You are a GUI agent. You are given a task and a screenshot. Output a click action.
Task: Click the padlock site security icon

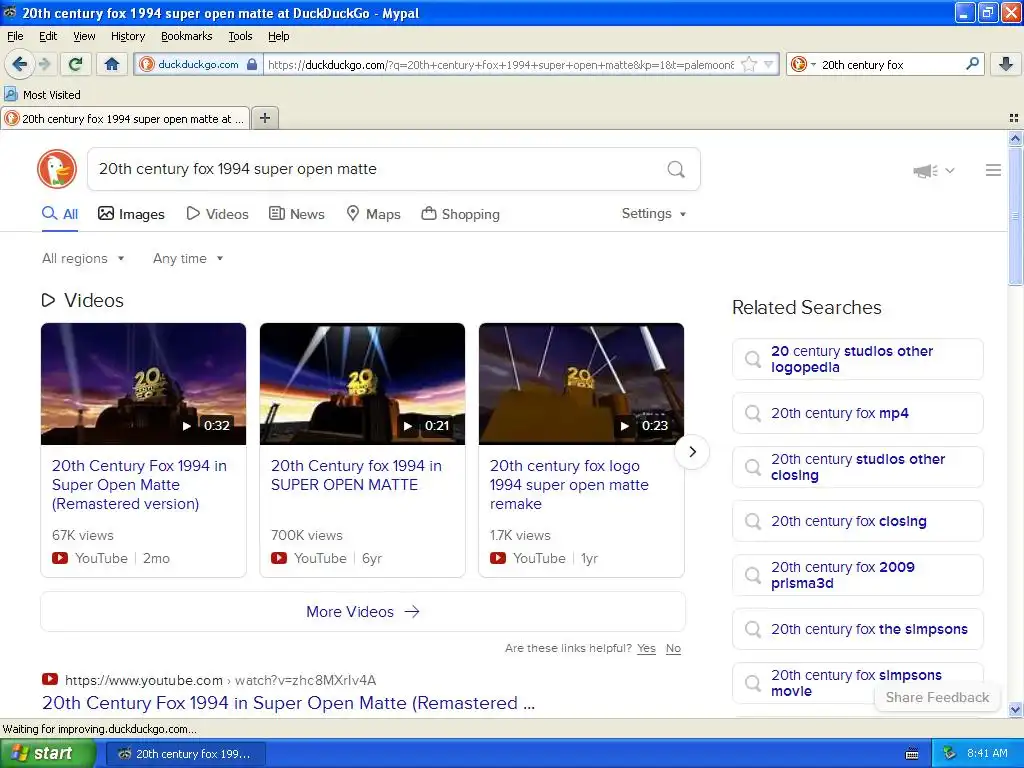pyautogui.click(x=251, y=64)
